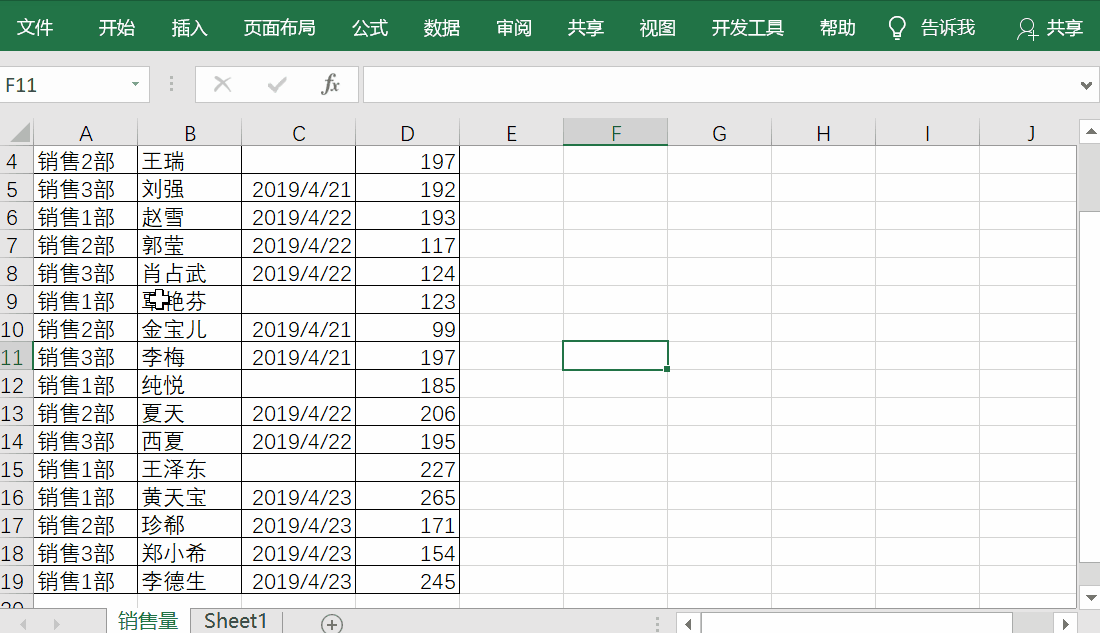Click the Cancel (X) icon beside formula bar
Screen dimensions: 1100x633
tap(221, 84)
